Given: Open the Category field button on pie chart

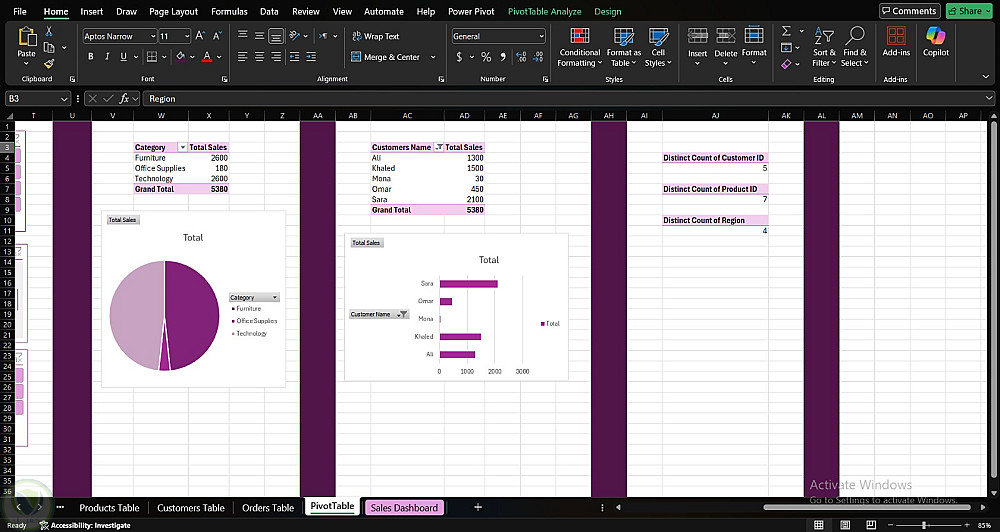Looking at the screenshot, I should coord(254,297).
